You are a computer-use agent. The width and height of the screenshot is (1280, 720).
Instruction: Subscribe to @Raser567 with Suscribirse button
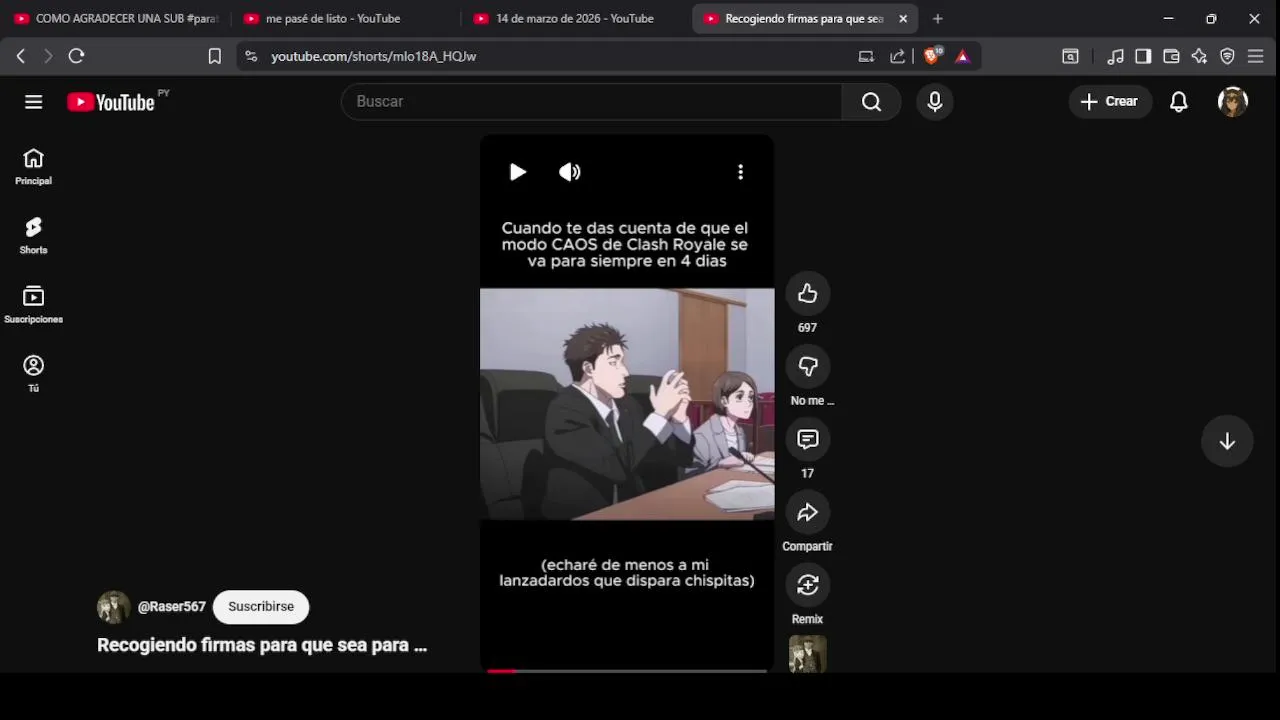(x=261, y=607)
